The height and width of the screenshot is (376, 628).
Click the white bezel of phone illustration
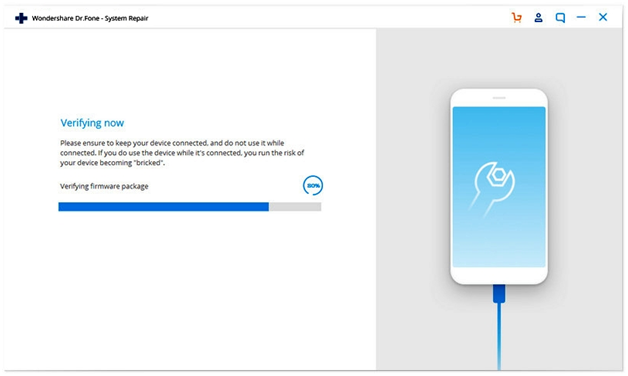(x=499, y=275)
